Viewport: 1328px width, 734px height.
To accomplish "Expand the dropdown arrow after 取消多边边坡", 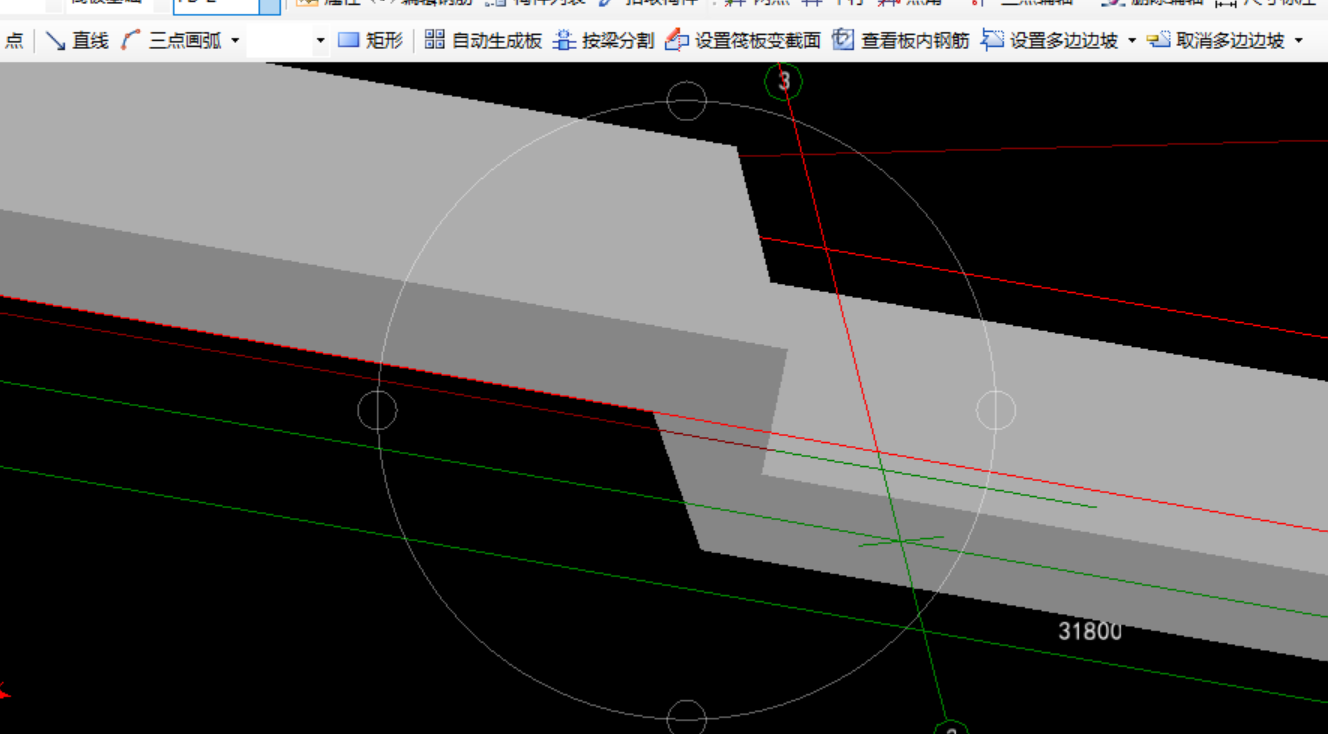I will point(1299,41).
